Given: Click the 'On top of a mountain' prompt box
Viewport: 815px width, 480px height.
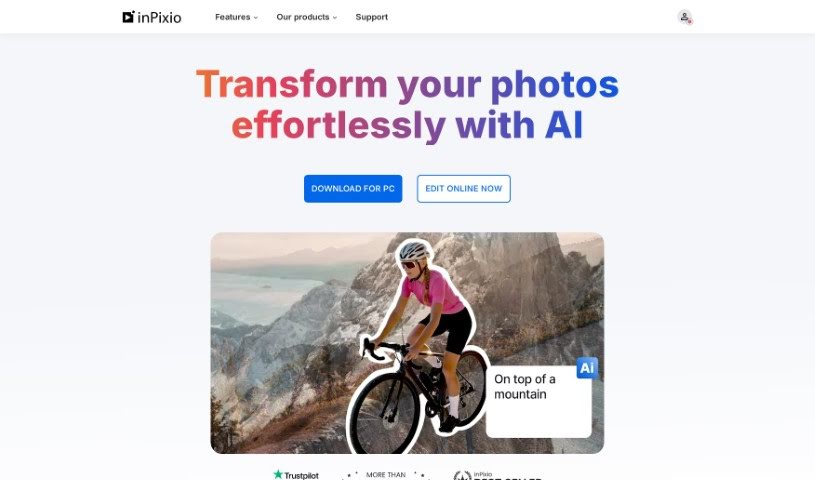Looking at the screenshot, I should (x=538, y=401).
